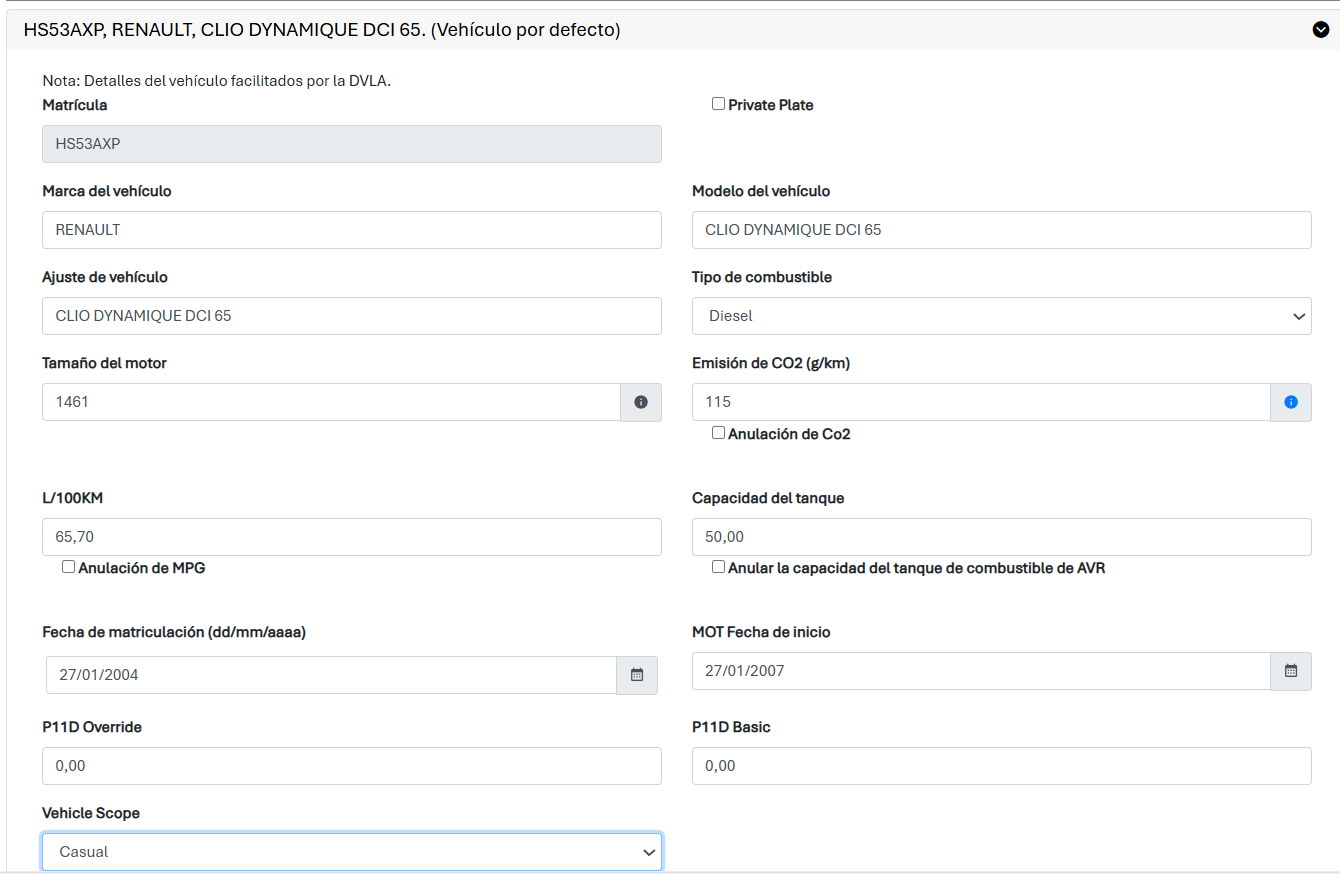Screen dimensions: 1340x874
Task: Click the engine size info icon
Action: (x=641, y=402)
